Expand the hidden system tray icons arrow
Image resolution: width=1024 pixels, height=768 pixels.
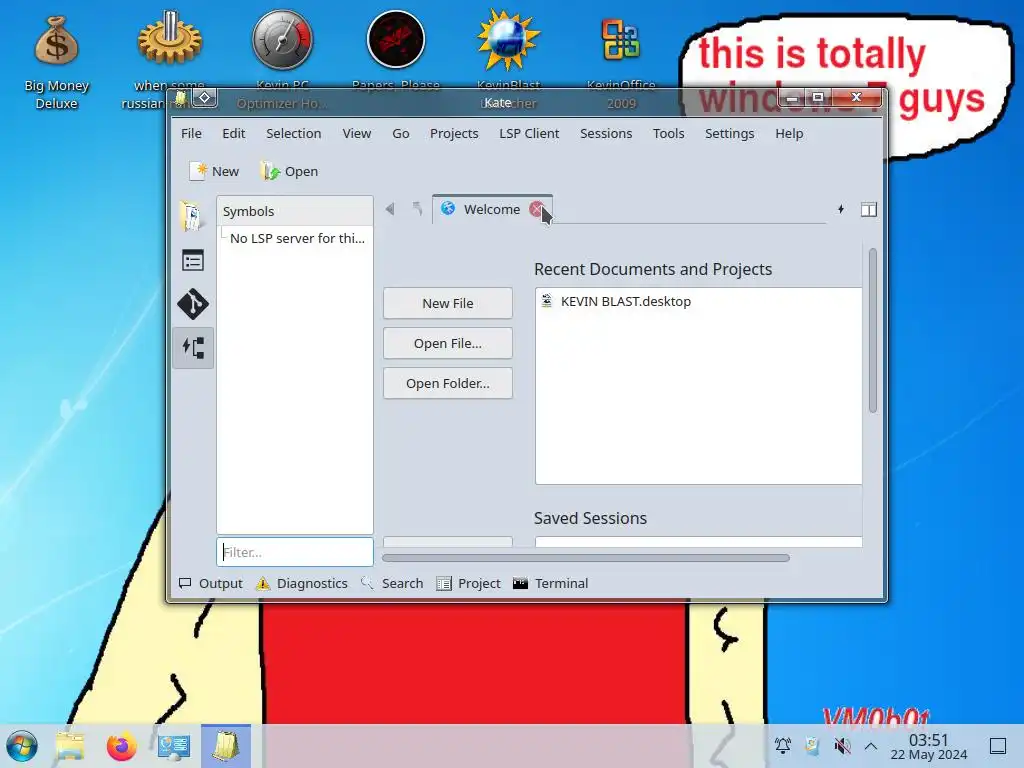(871, 745)
